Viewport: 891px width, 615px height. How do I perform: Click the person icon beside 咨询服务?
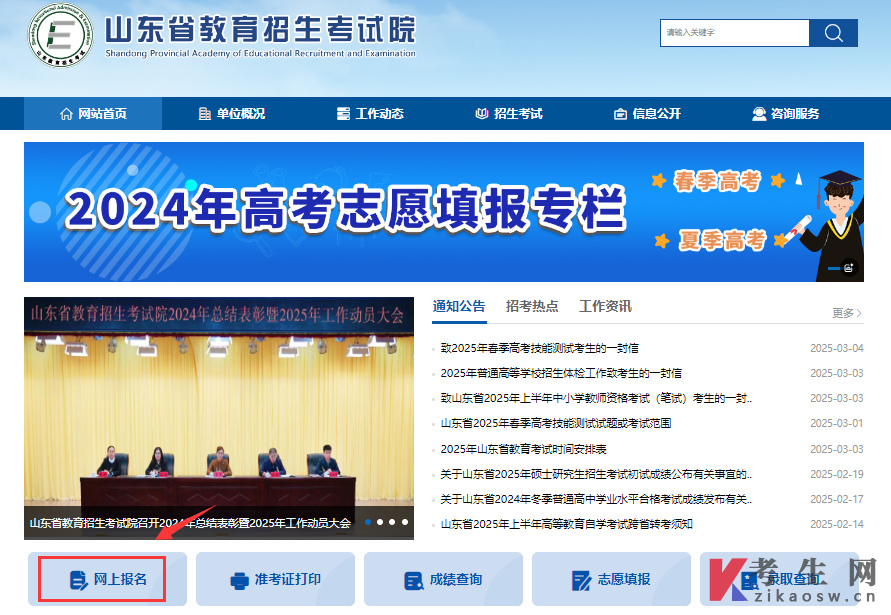(759, 114)
